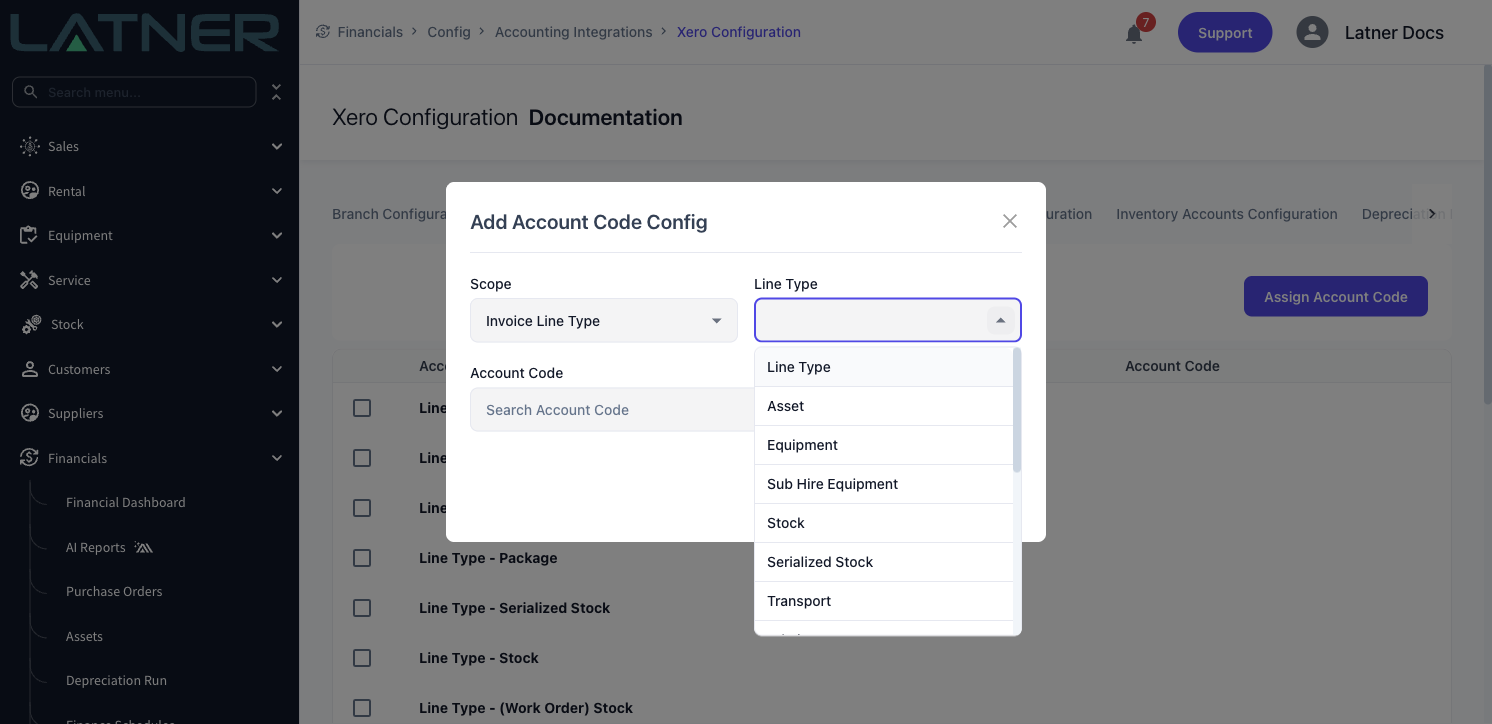Click the Rental sidebar icon
This screenshot has width=1492, height=724.
(x=30, y=191)
